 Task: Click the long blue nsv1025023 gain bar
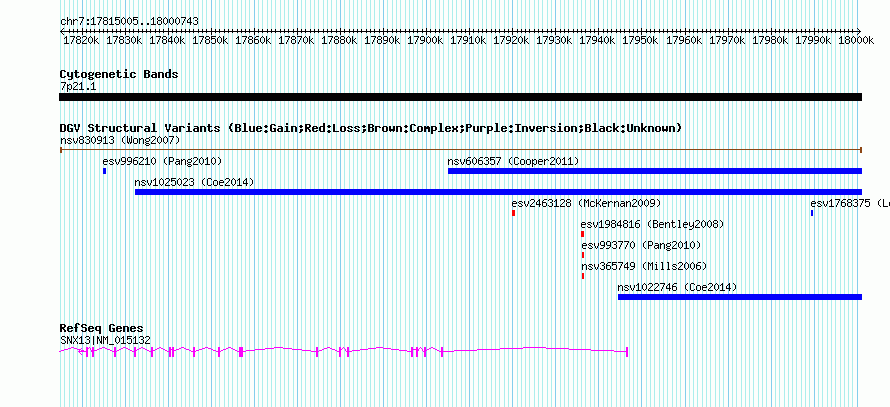[498, 192]
